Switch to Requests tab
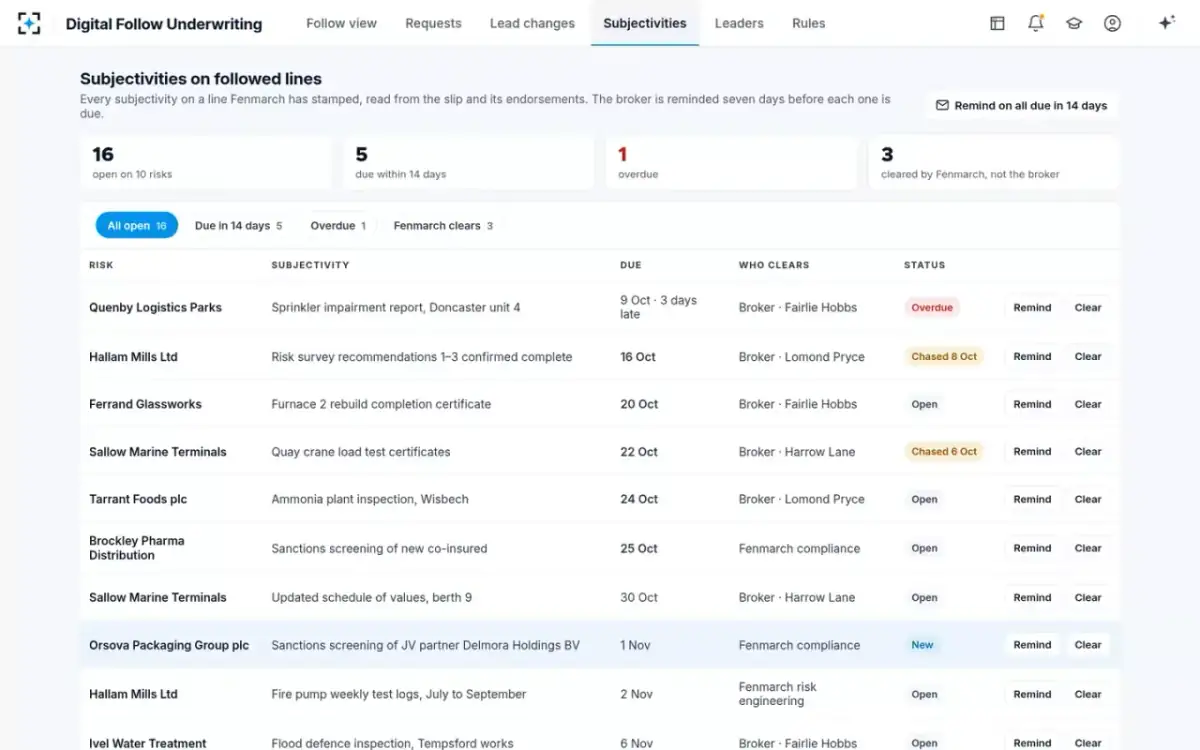Image resolution: width=1200 pixels, height=750 pixels. pyautogui.click(x=433, y=23)
